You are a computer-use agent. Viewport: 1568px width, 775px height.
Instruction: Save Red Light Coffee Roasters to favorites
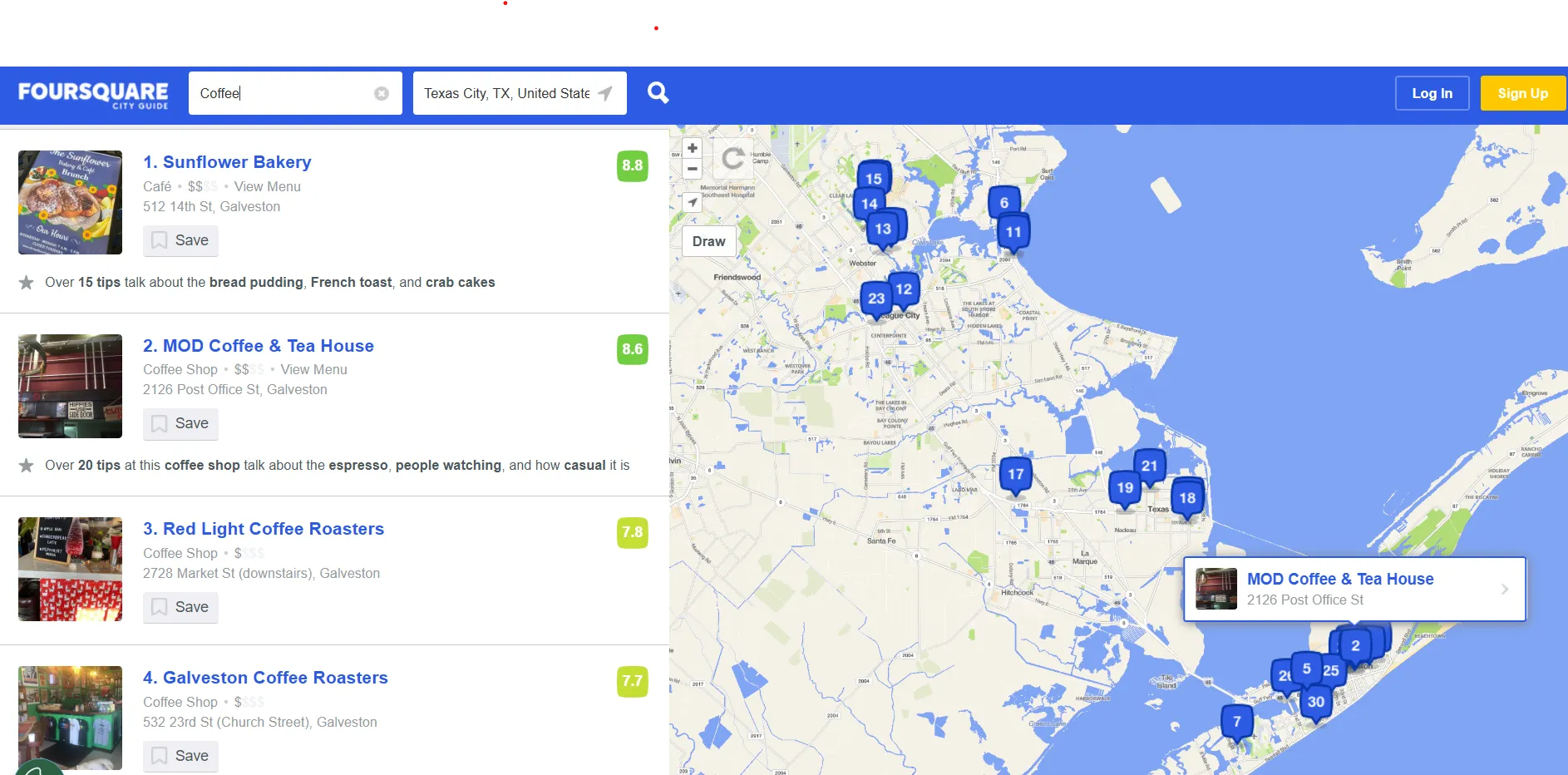[180, 607]
